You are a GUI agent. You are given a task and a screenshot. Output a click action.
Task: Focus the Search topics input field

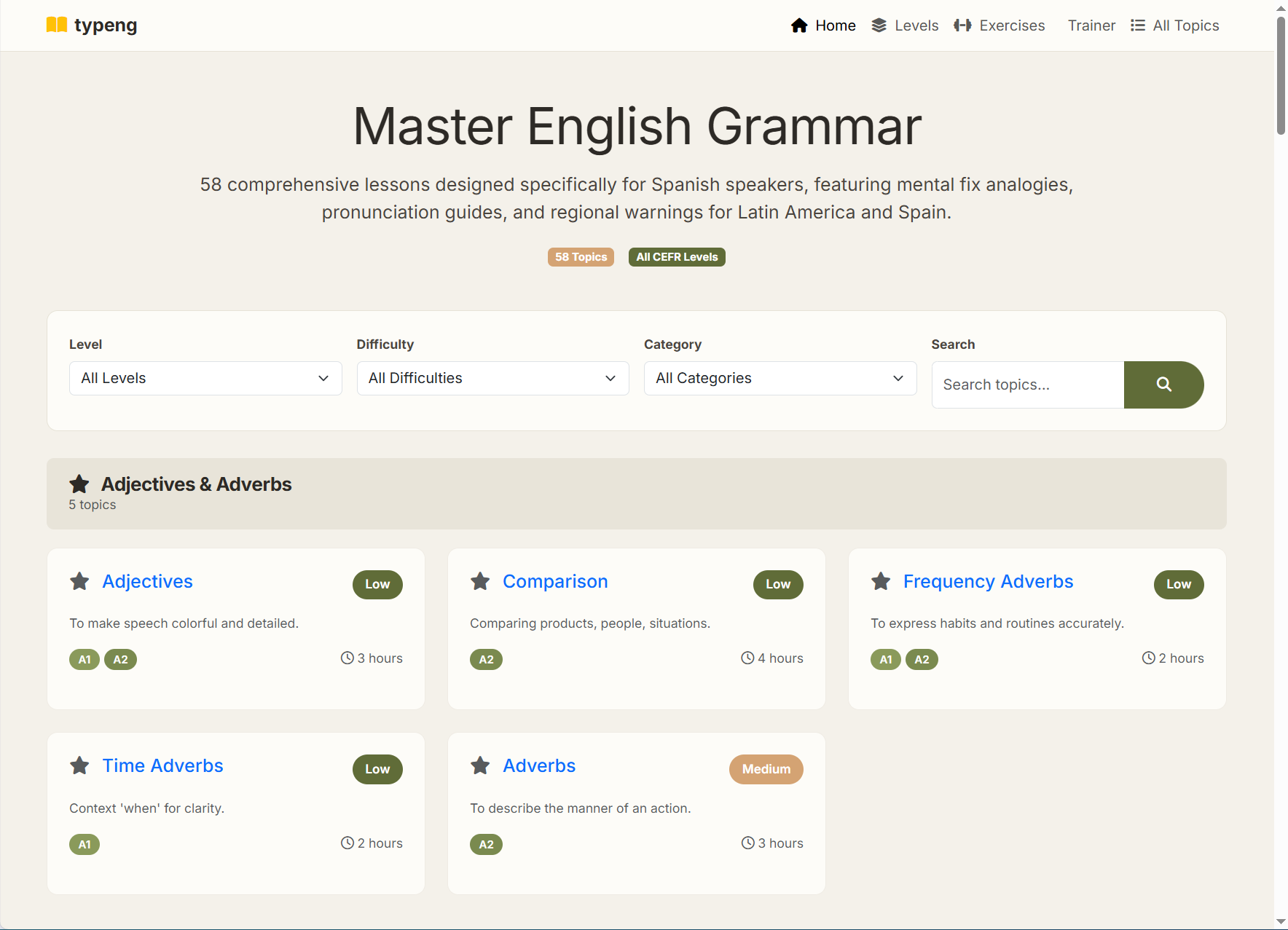pyautogui.click(x=1028, y=385)
